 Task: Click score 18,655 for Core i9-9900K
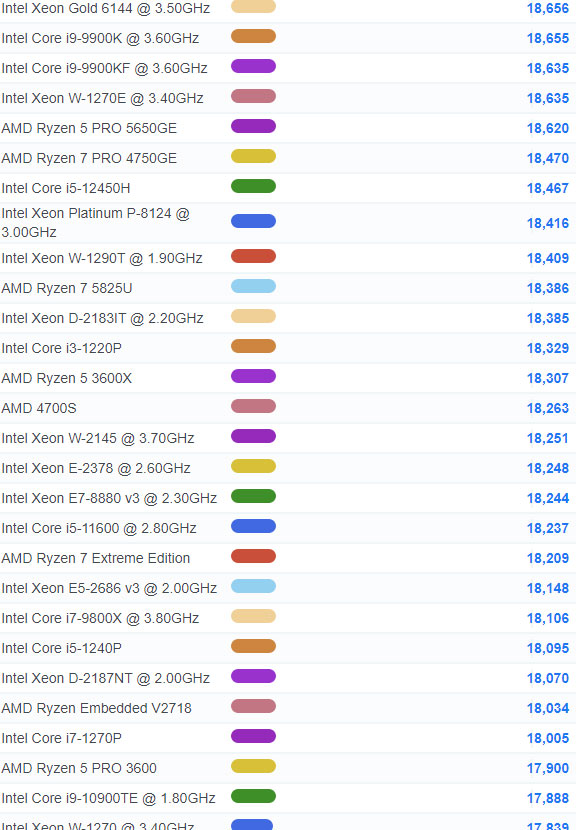[x=548, y=38]
